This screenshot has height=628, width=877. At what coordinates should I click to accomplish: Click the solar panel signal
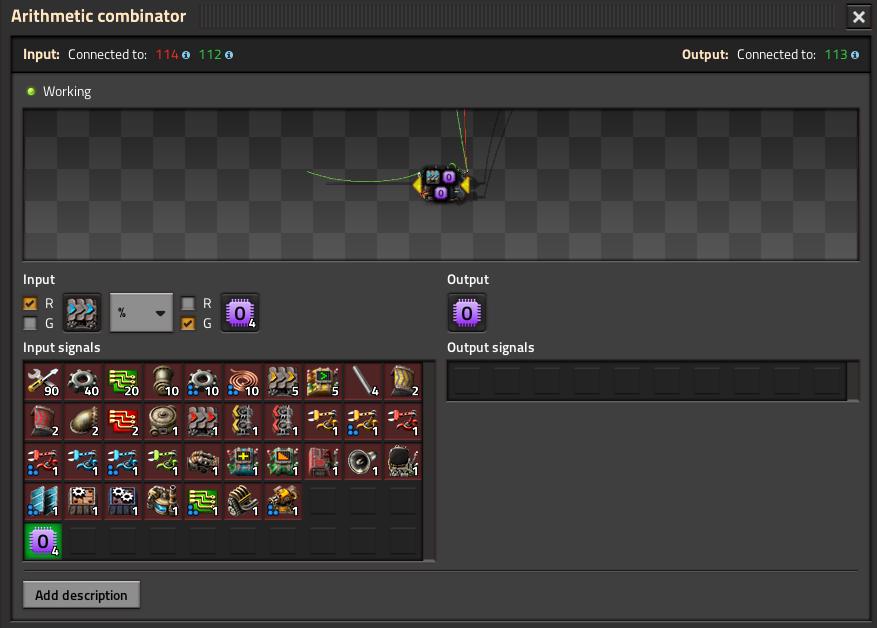pos(44,502)
